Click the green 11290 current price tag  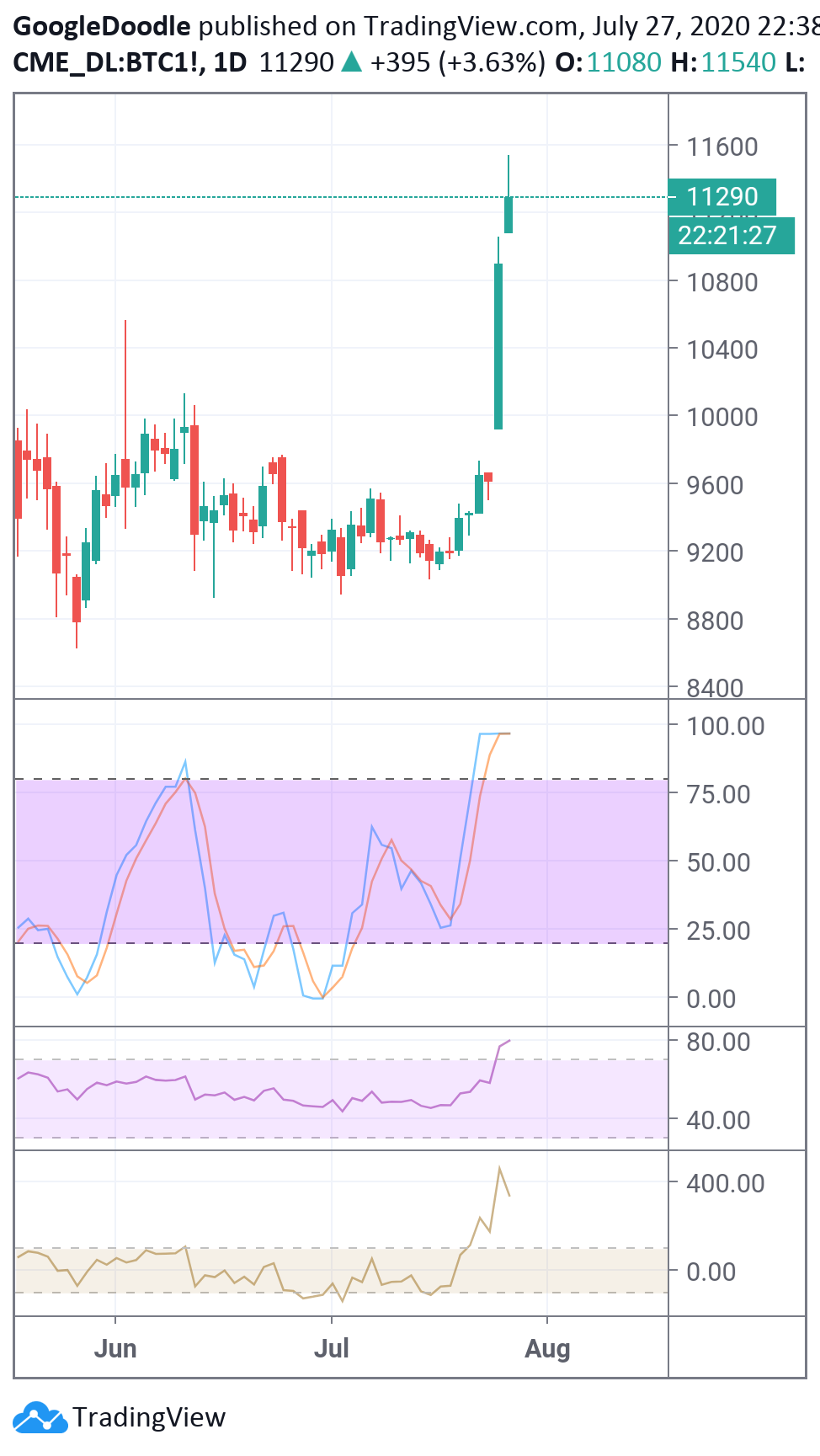pyautogui.click(x=721, y=197)
